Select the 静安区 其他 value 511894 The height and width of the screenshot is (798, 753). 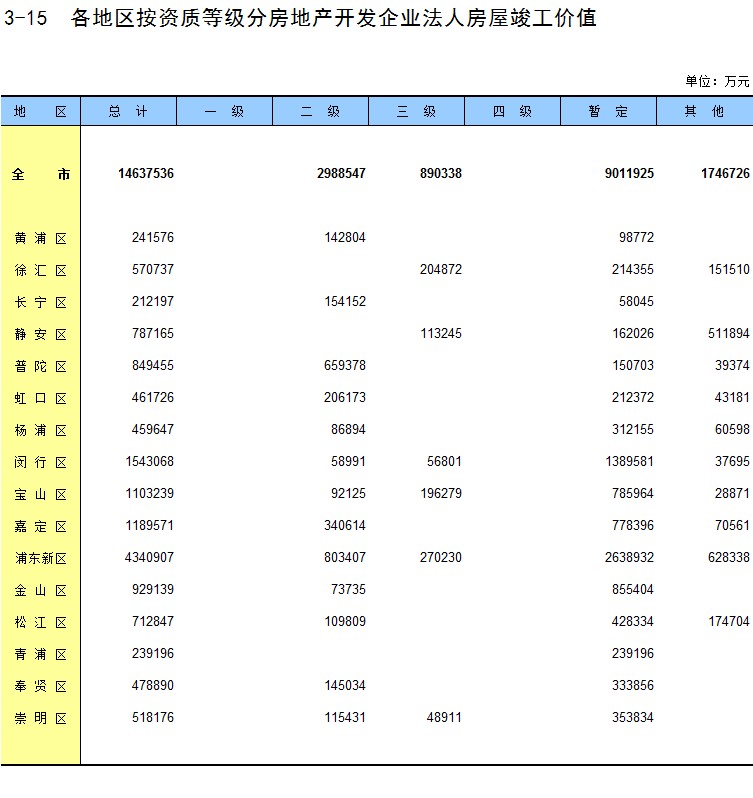pos(728,334)
